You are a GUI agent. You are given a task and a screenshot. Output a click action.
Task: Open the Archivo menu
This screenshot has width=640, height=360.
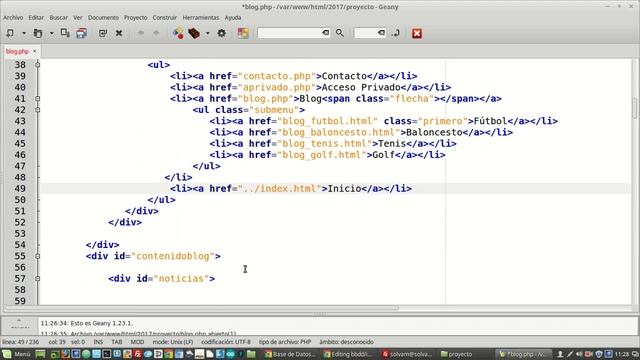pyautogui.click(x=13, y=18)
